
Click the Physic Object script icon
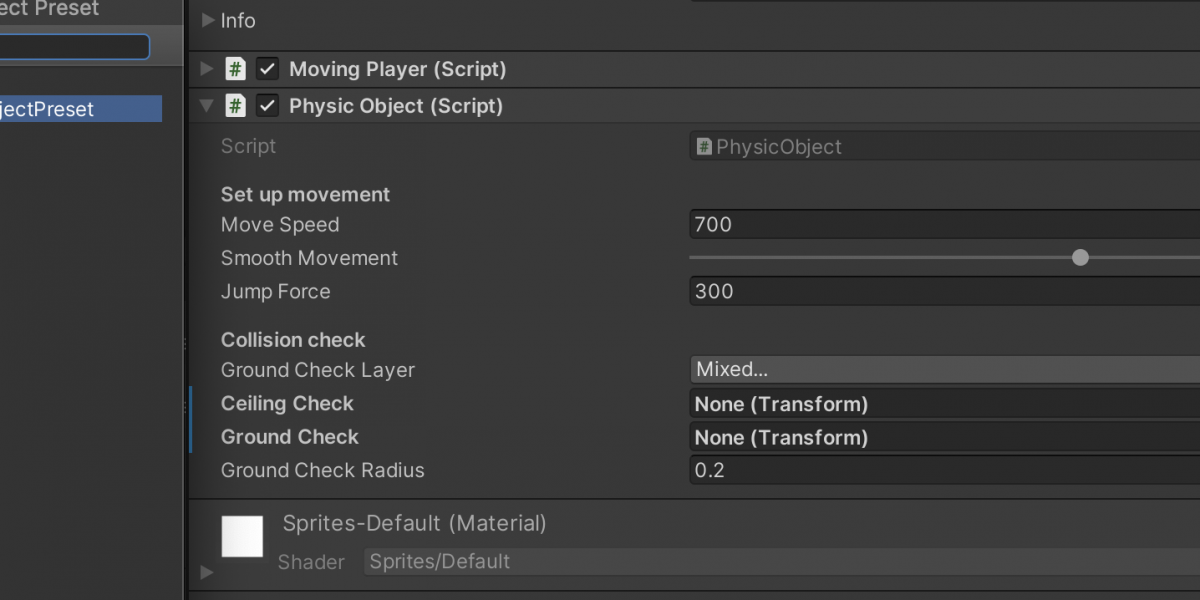tap(235, 106)
